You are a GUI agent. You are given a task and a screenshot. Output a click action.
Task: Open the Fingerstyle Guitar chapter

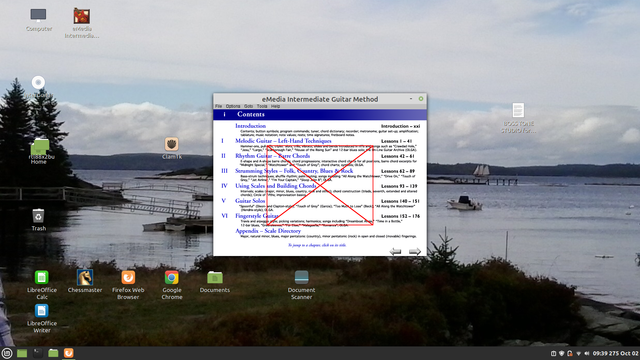256,216
